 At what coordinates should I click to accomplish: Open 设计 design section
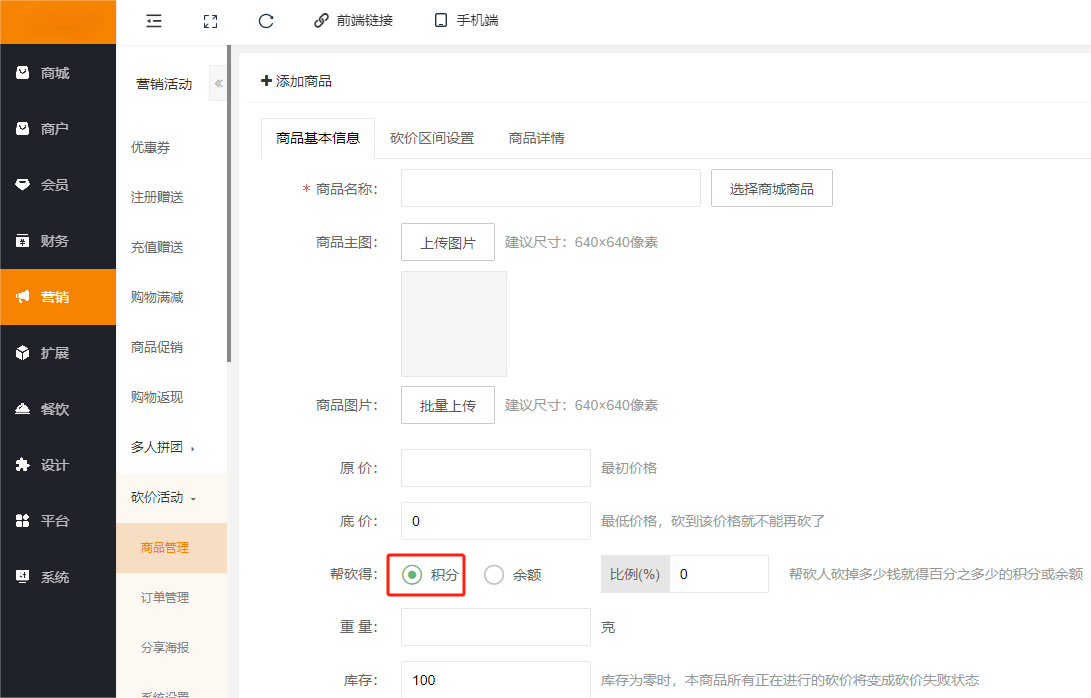[x=57, y=465]
